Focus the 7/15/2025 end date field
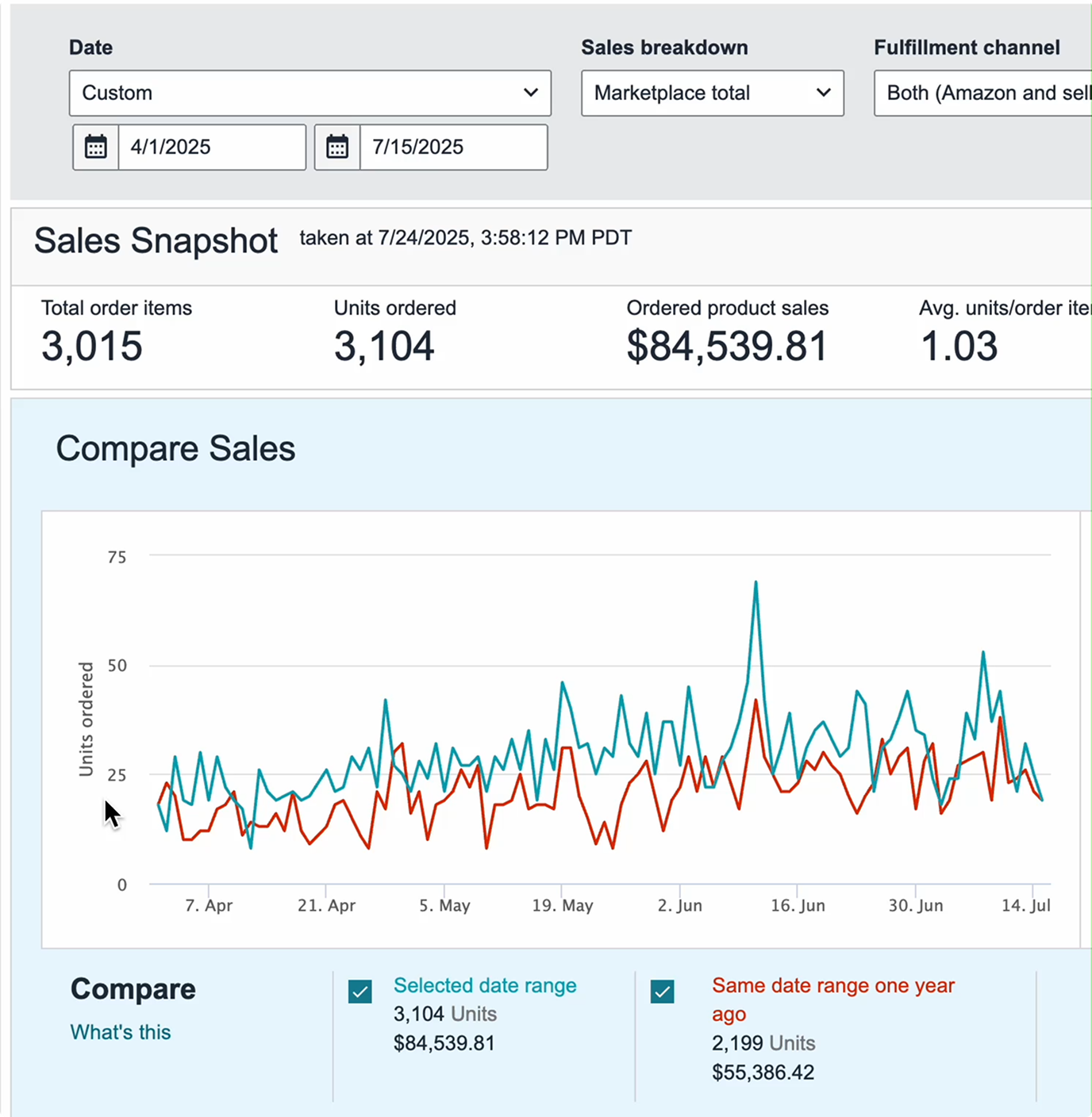The width and height of the screenshot is (1092, 1117). point(452,147)
